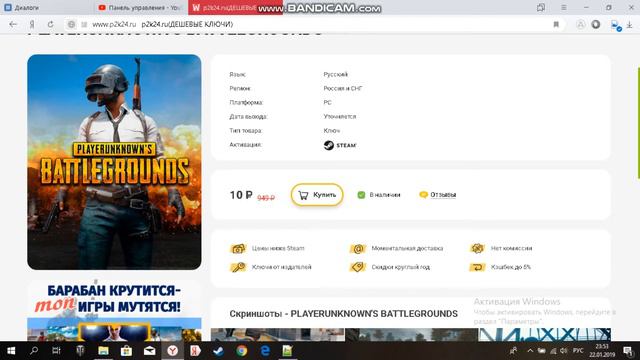Click the Цены ниже Steam icon

[x=238, y=248]
